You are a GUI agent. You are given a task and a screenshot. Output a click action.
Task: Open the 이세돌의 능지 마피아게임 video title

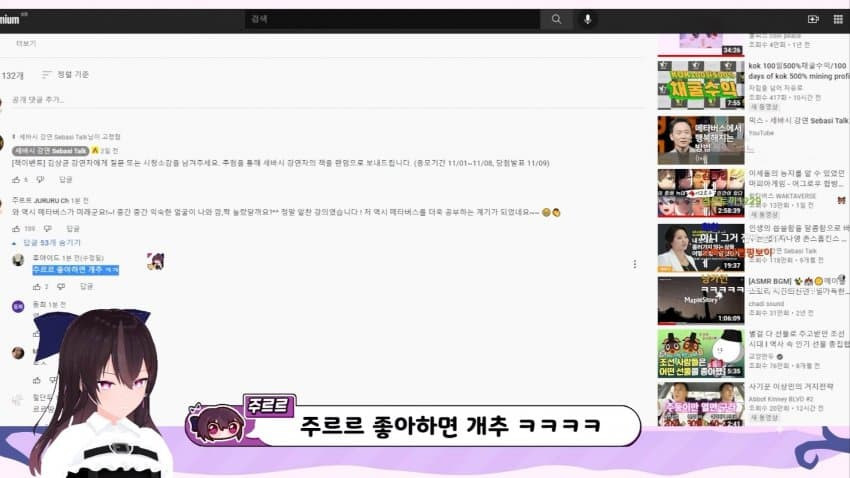[797, 178]
